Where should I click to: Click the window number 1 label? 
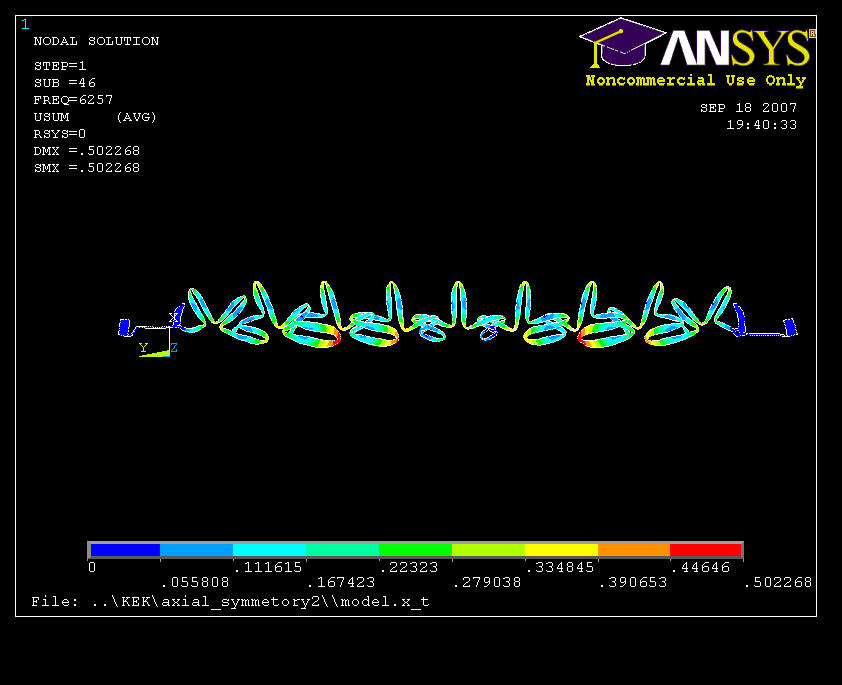(25, 24)
